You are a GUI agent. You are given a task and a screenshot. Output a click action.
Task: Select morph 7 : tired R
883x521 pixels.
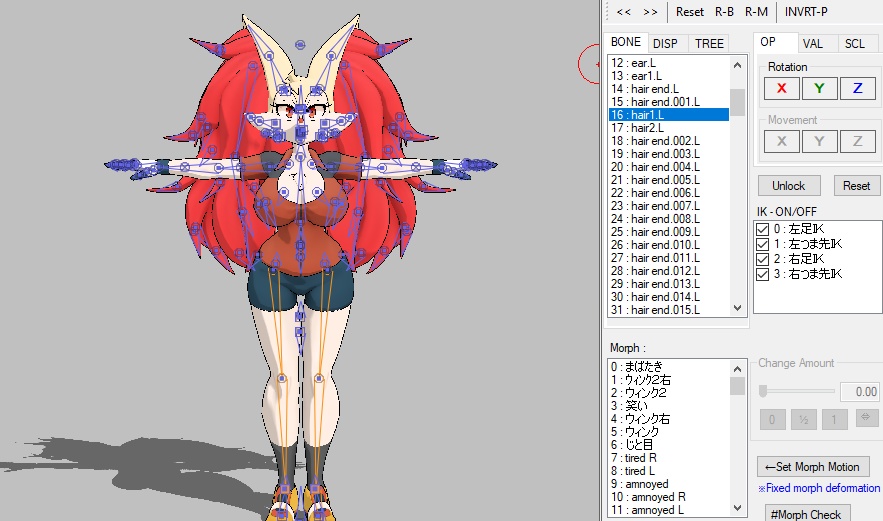(669, 458)
